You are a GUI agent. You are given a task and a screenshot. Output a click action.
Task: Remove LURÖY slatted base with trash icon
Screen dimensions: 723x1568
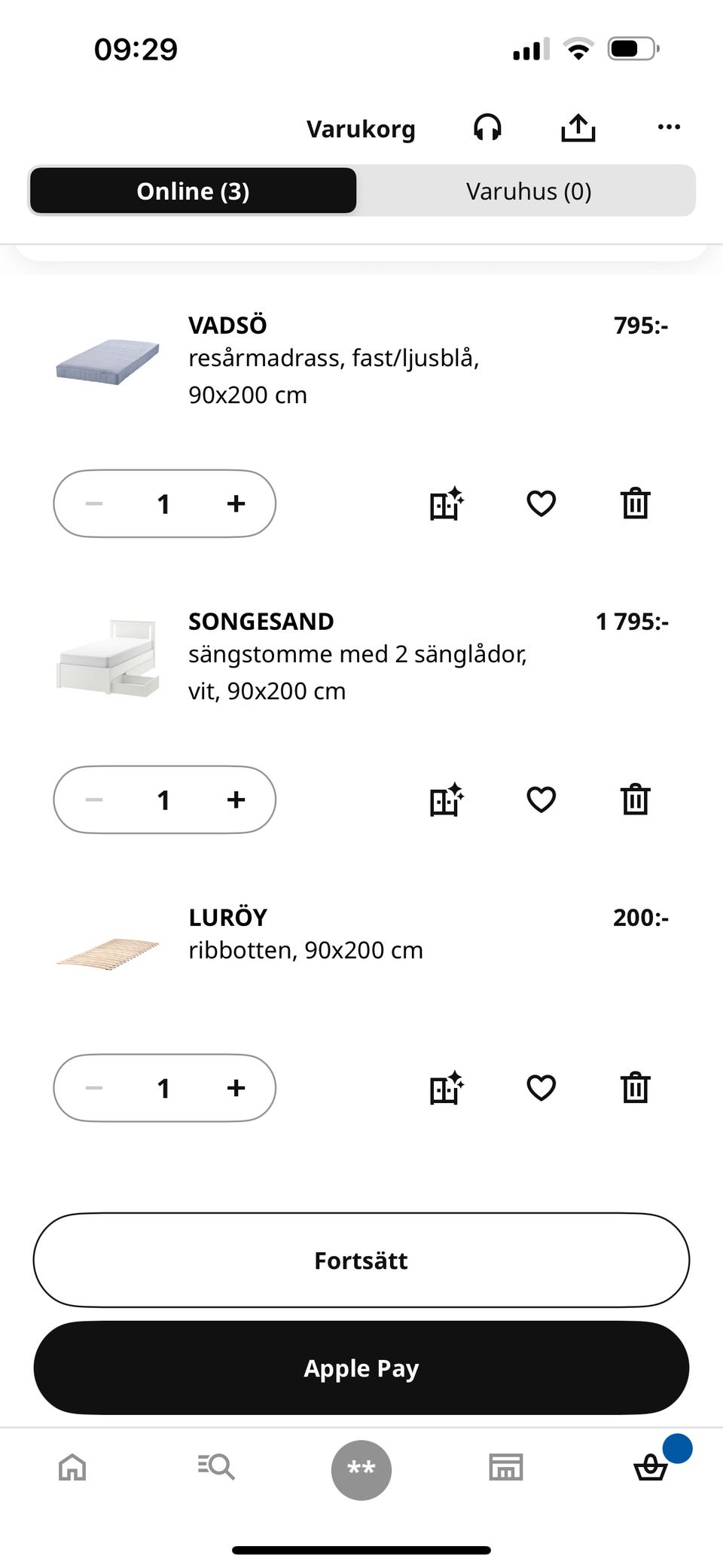(635, 1087)
